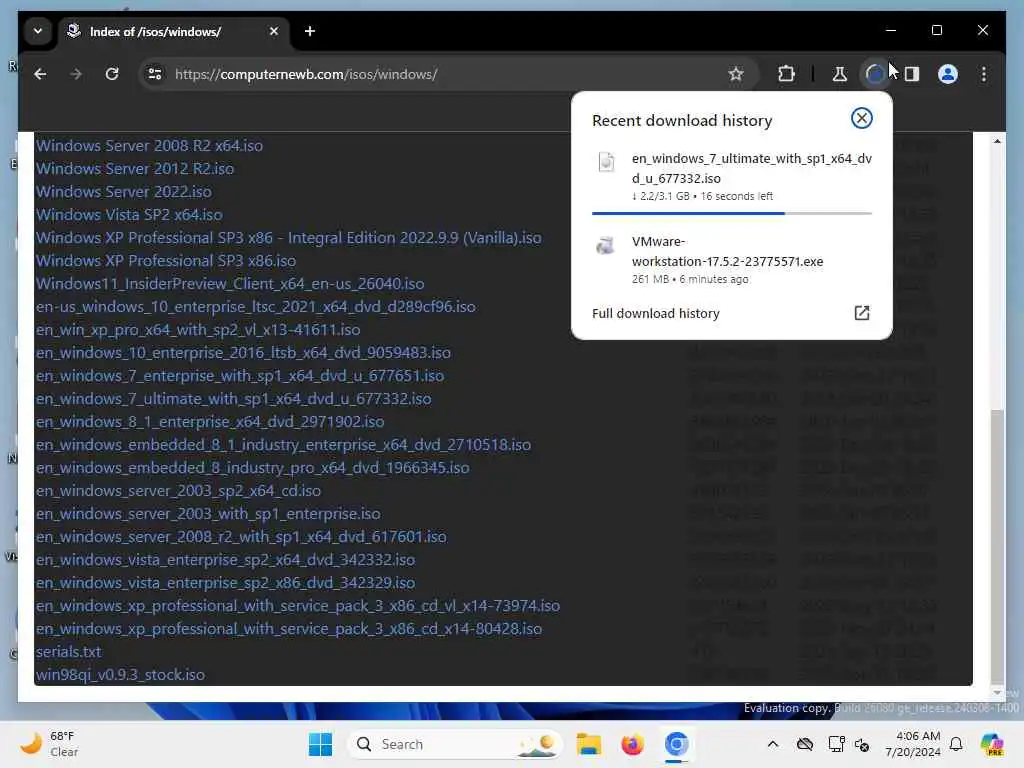Click the page vertical scrollbar thumb
Screen dimensions: 1024x768
point(997,545)
